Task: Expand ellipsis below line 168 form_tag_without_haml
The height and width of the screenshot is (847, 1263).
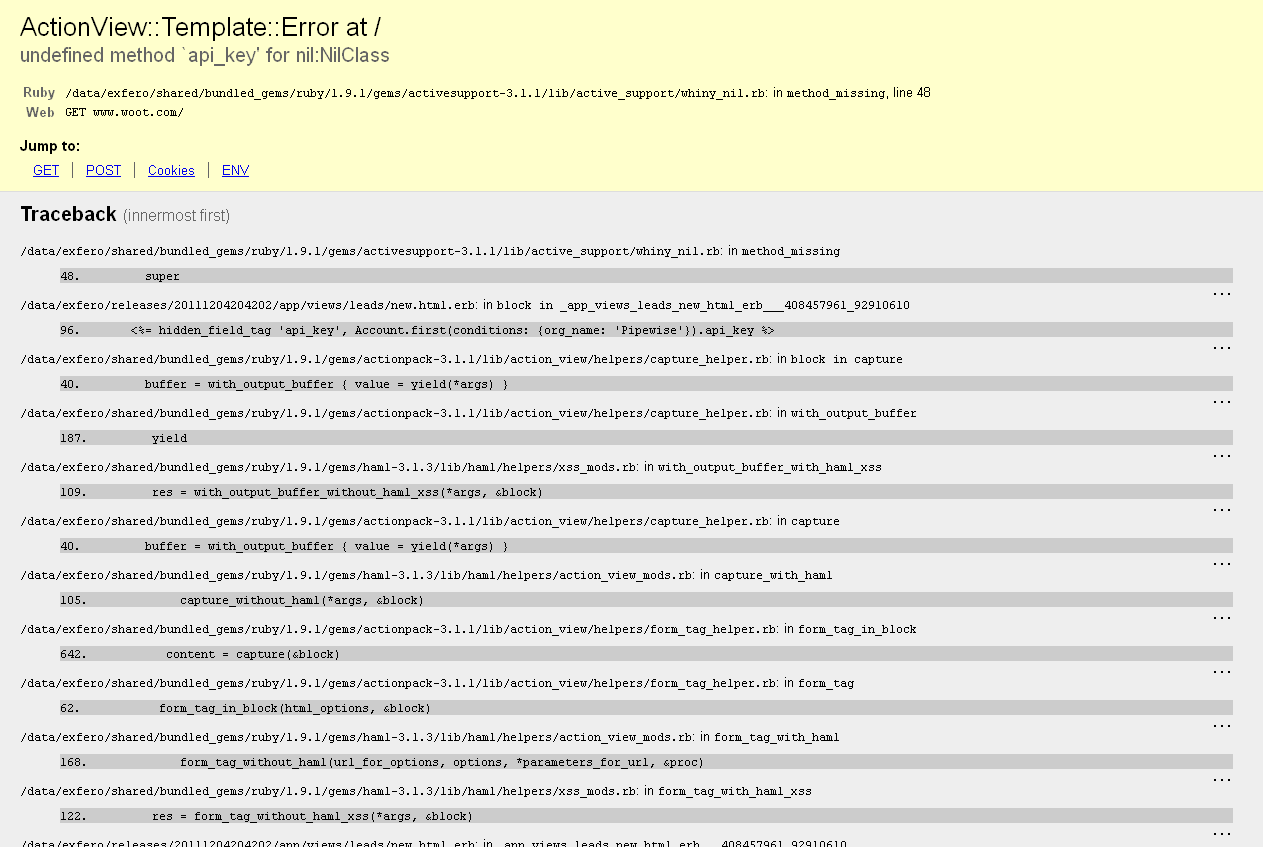Action: click(1221, 781)
